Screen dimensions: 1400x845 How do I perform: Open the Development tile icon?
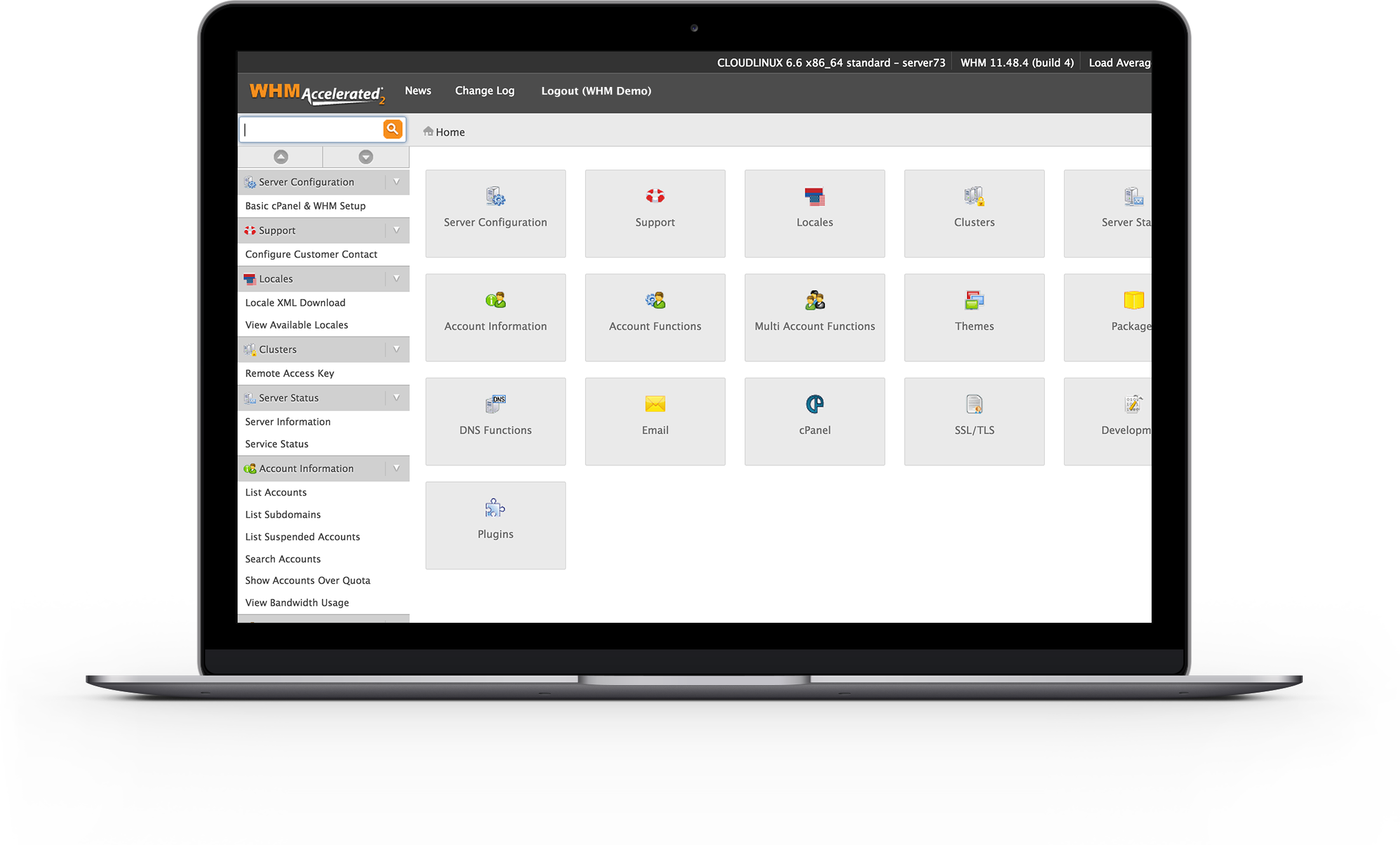(1133, 404)
